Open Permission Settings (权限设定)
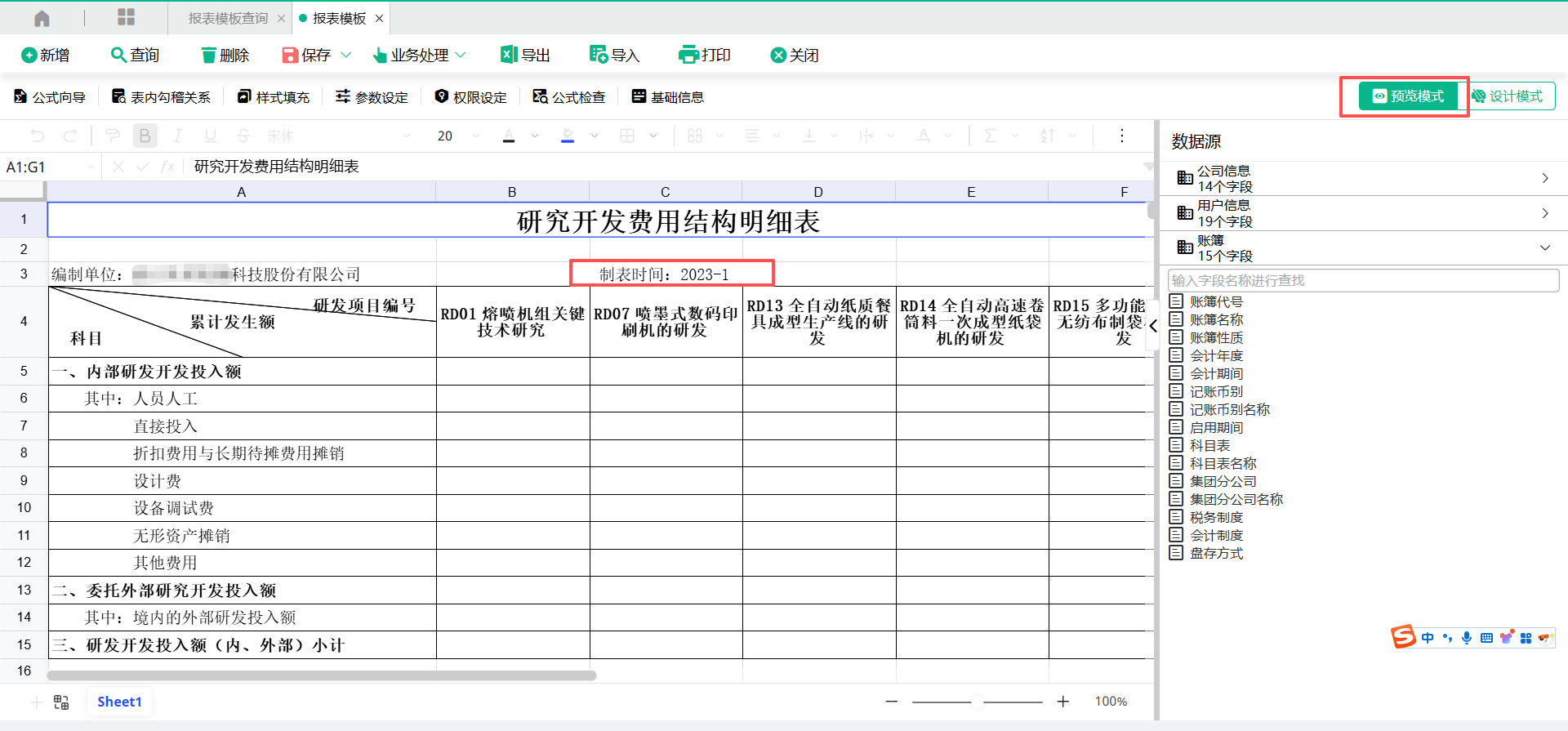The width and height of the screenshot is (1568, 731). pos(471,97)
